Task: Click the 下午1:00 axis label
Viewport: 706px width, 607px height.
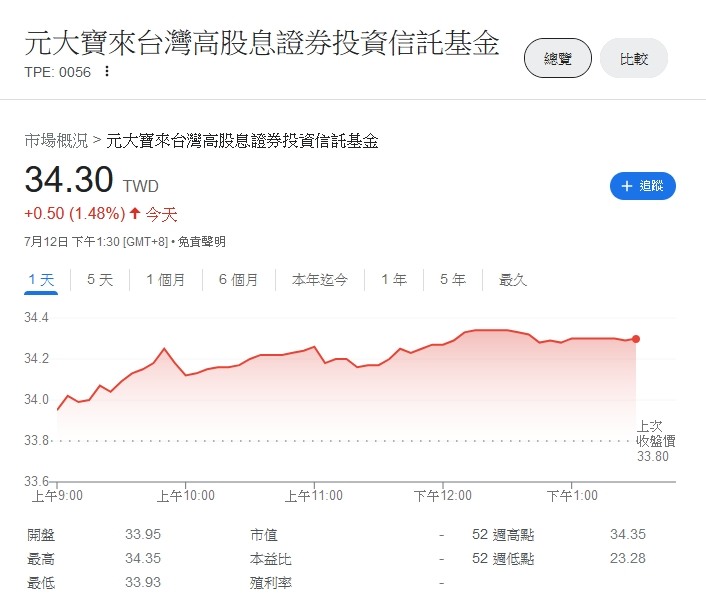Action: tap(572, 496)
